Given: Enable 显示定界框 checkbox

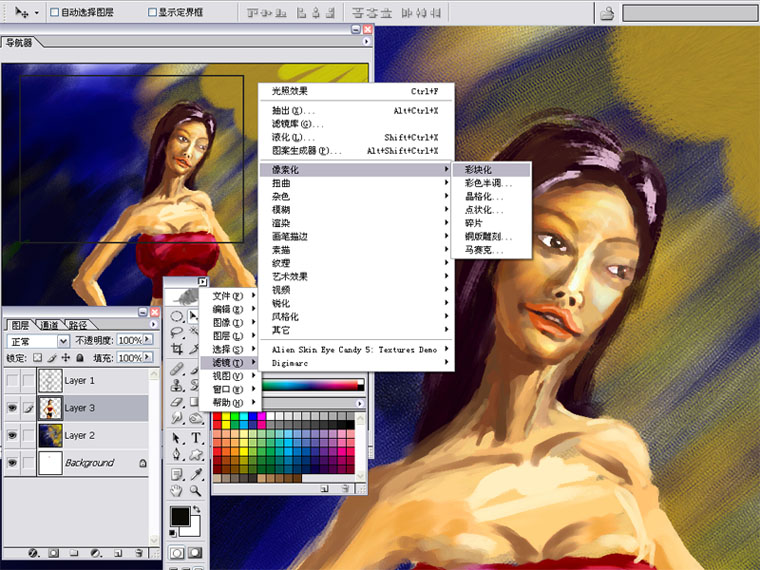Looking at the screenshot, I should [x=152, y=12].
